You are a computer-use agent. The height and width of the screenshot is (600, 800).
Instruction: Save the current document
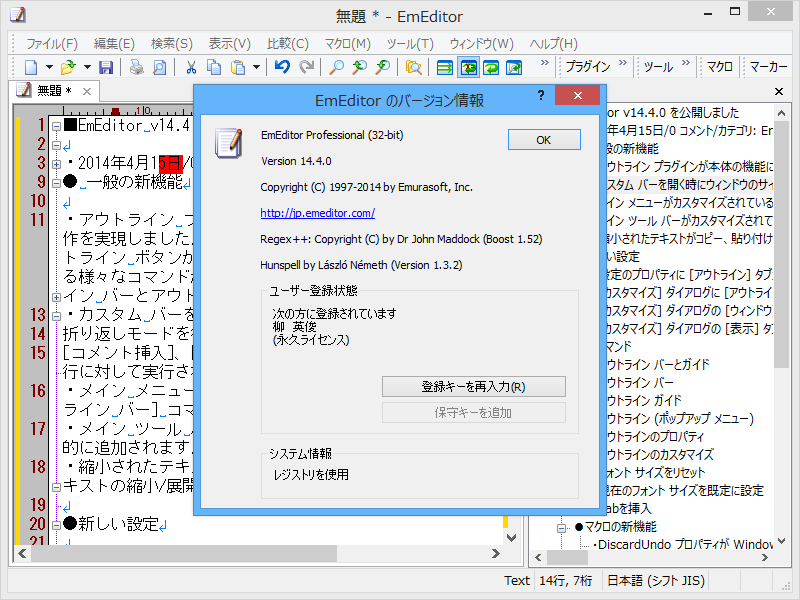pos(106,67)
